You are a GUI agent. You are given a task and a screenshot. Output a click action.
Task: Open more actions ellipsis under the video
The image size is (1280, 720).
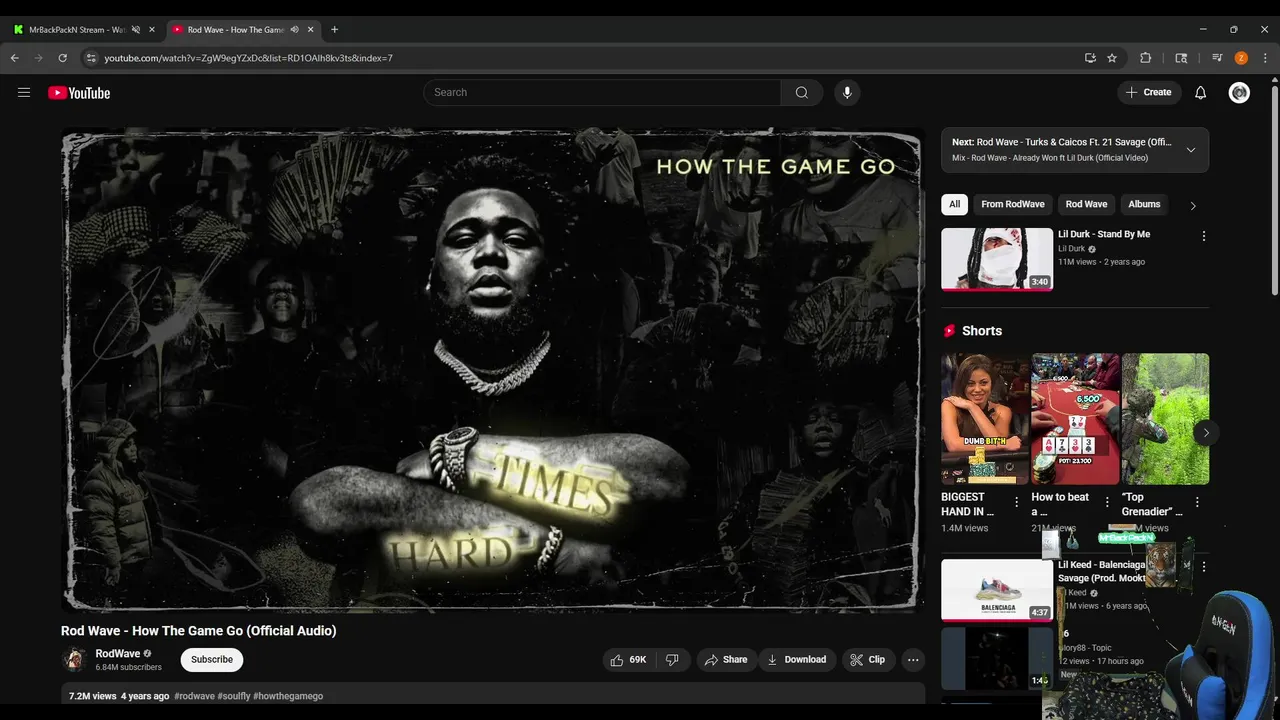912,659
